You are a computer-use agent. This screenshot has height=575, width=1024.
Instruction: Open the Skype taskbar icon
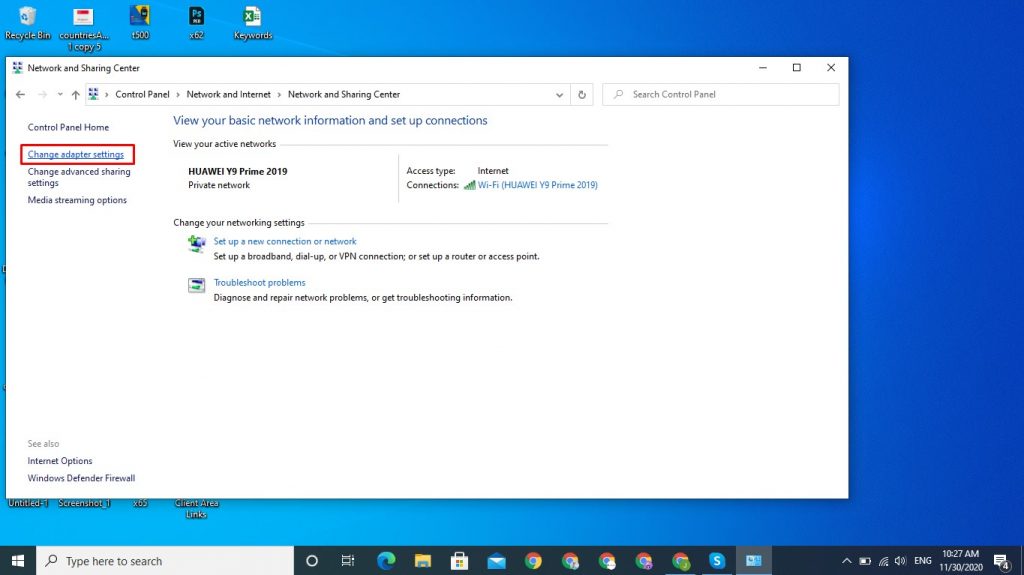point(717,561)
